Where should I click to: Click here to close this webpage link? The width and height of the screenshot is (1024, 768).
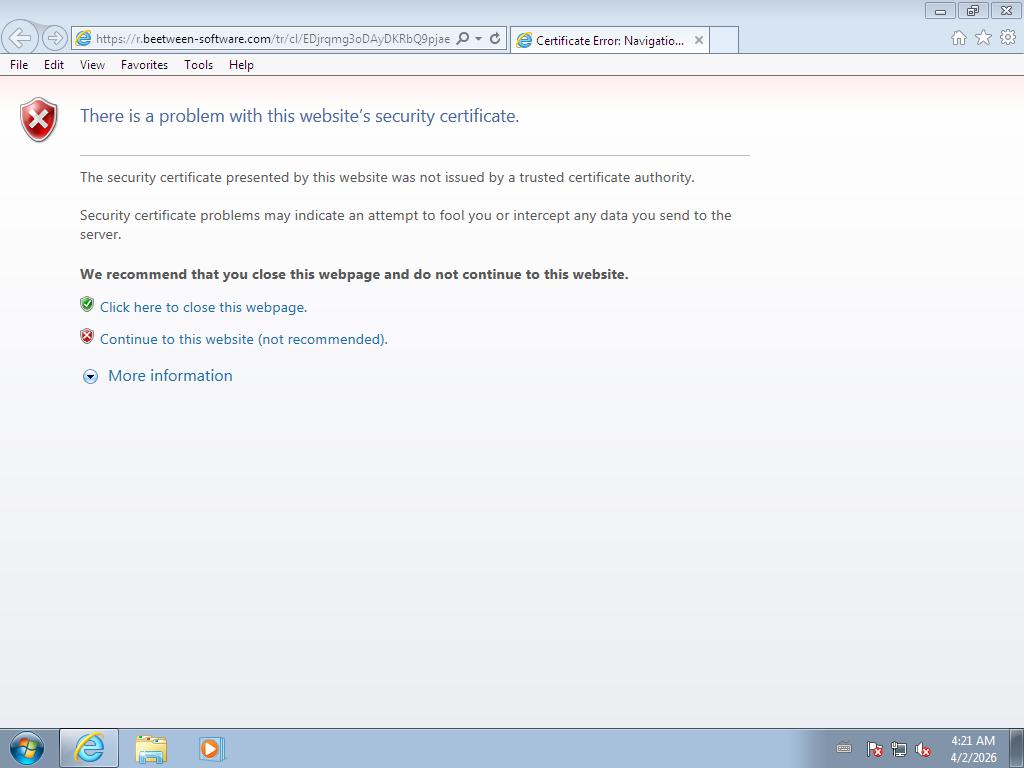point(203,307)
